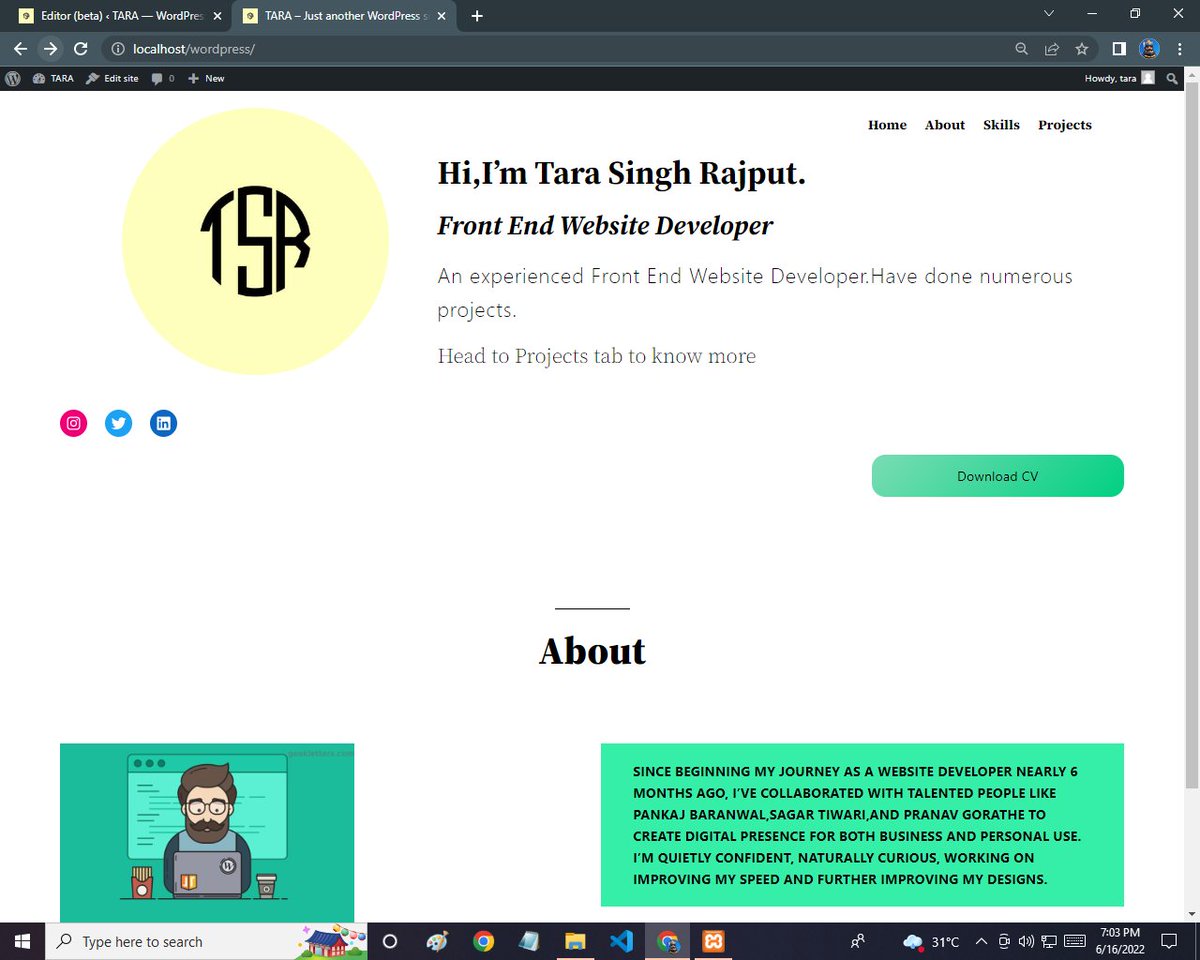Open the Comments bubble in admin bar
The height and width of the screenshot is (960, 1200).
coord(162,78)
